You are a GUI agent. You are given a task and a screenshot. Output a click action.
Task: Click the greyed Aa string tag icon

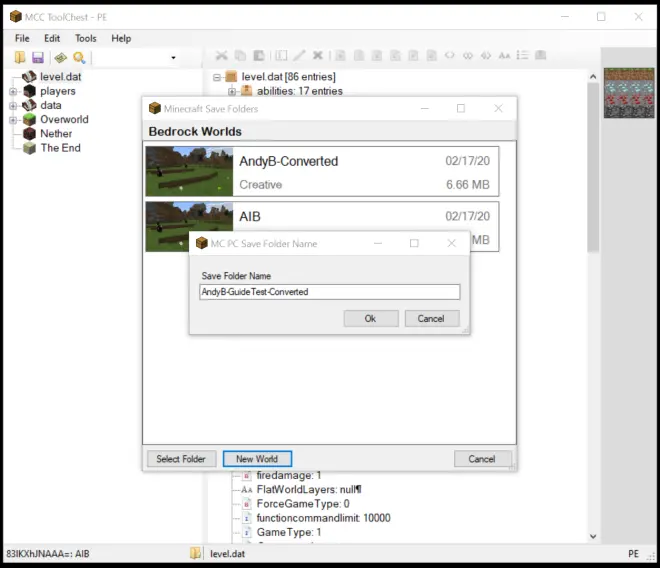click(x=504, y=55)
